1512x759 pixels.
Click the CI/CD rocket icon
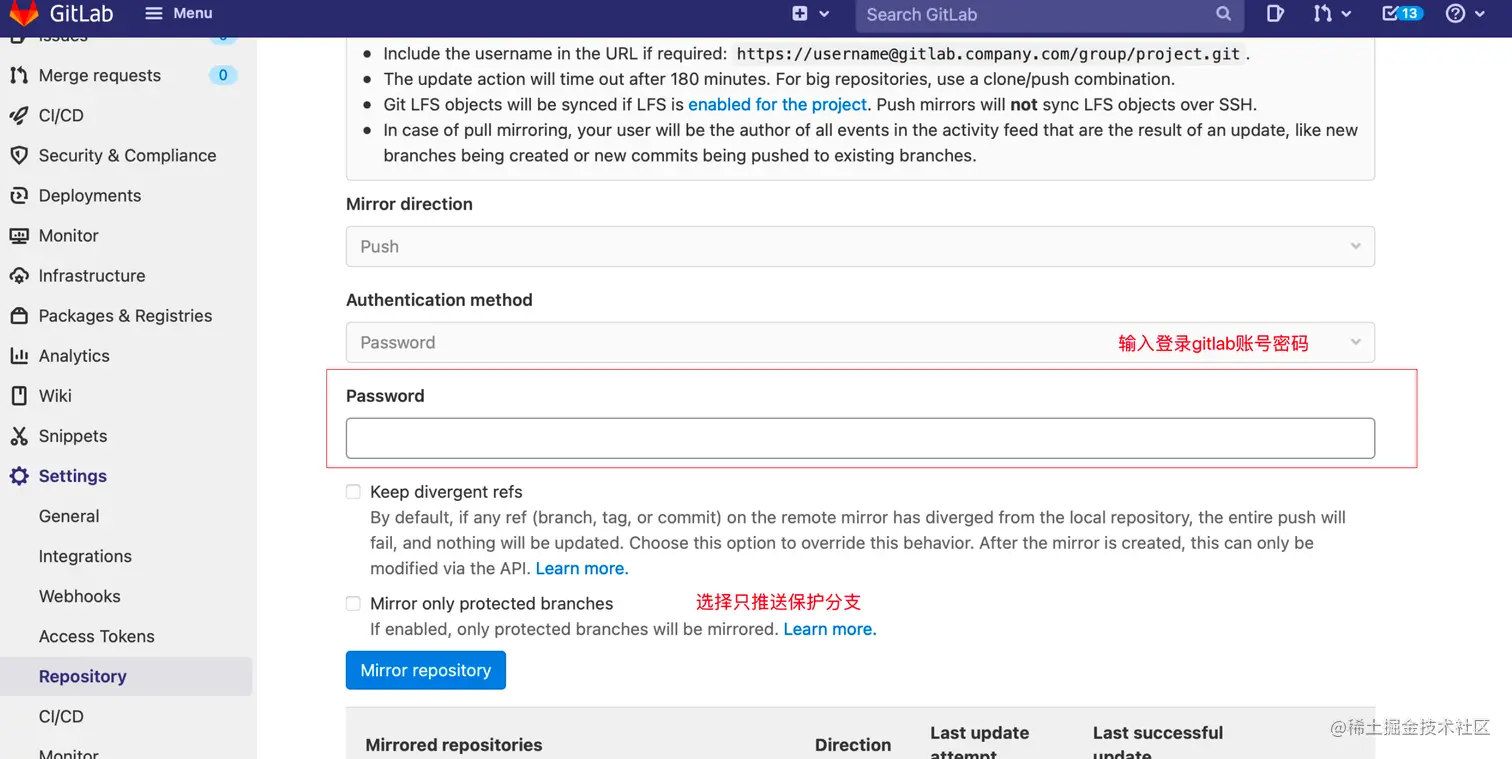[x=18, y=115]
